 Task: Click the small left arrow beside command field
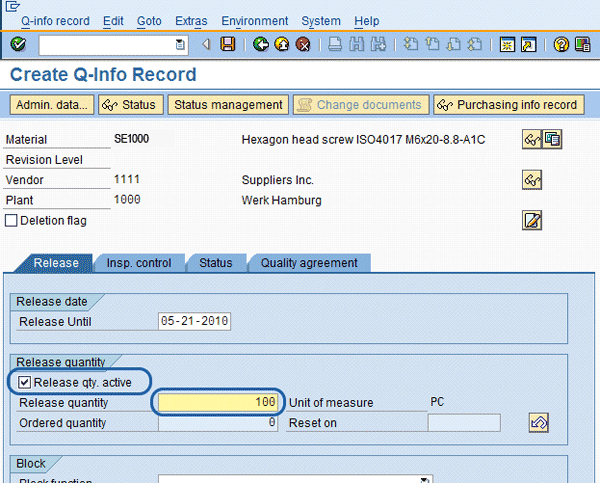[x=206, y=44]
